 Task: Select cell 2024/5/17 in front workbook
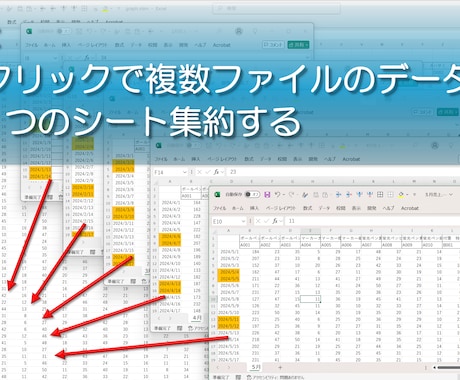pyautogui.click(x=229, y=360)
